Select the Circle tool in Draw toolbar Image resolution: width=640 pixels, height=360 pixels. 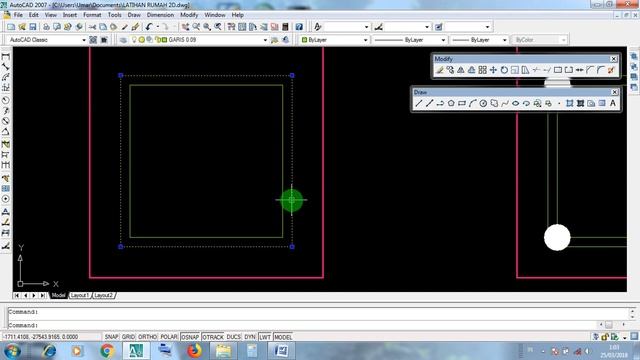[x=483, y=104]
